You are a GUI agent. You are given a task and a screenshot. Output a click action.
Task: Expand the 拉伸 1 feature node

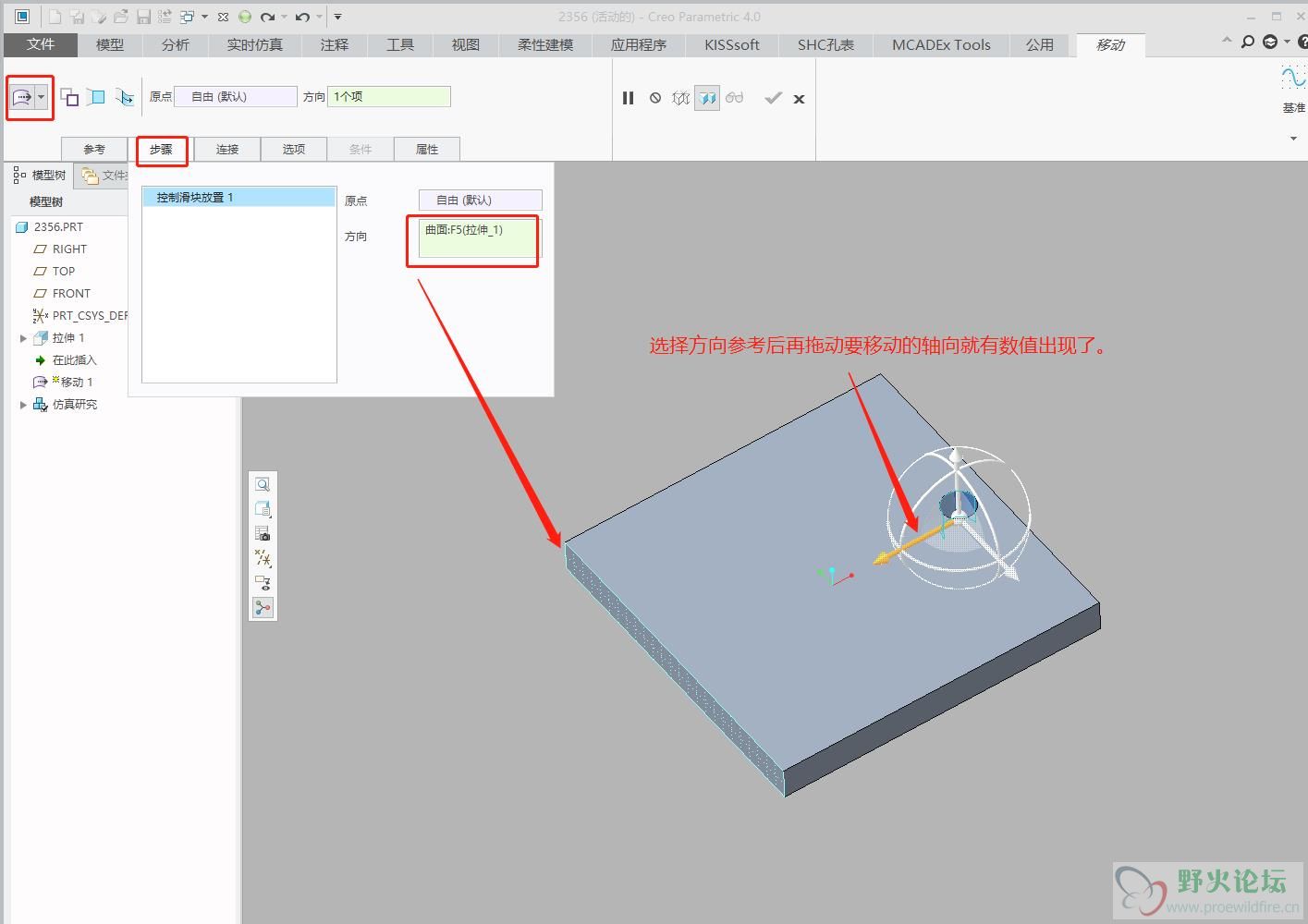[x=23, y=338]
